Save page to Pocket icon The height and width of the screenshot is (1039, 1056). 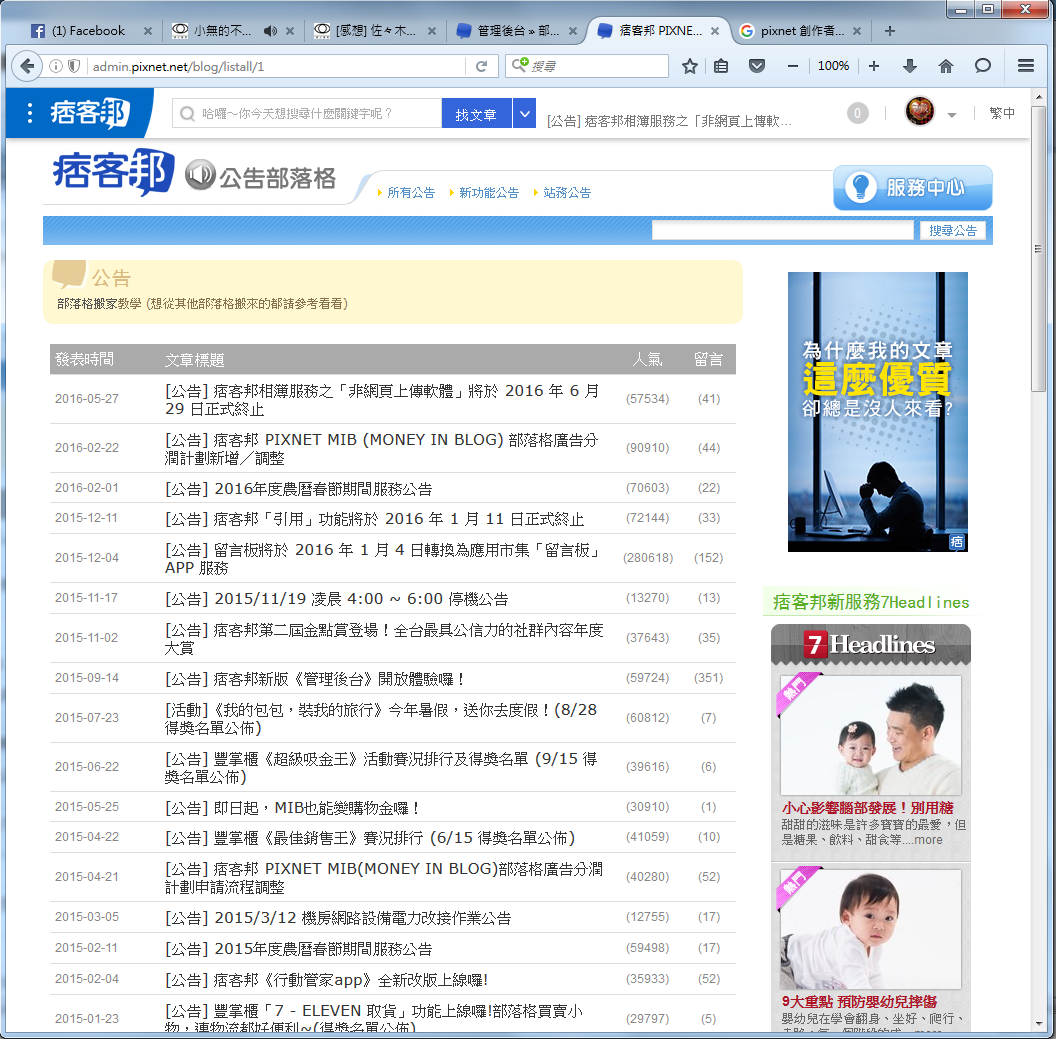point(757,66)
